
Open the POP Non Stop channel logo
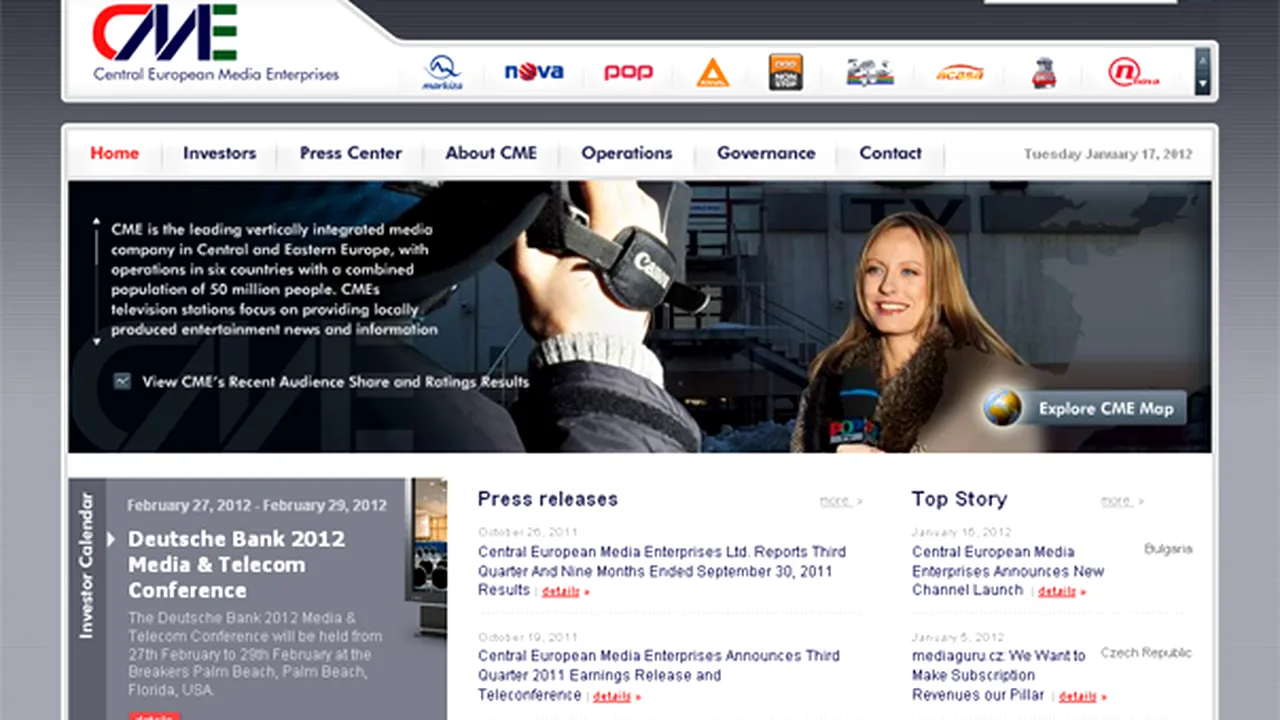[x=786, y=72]
